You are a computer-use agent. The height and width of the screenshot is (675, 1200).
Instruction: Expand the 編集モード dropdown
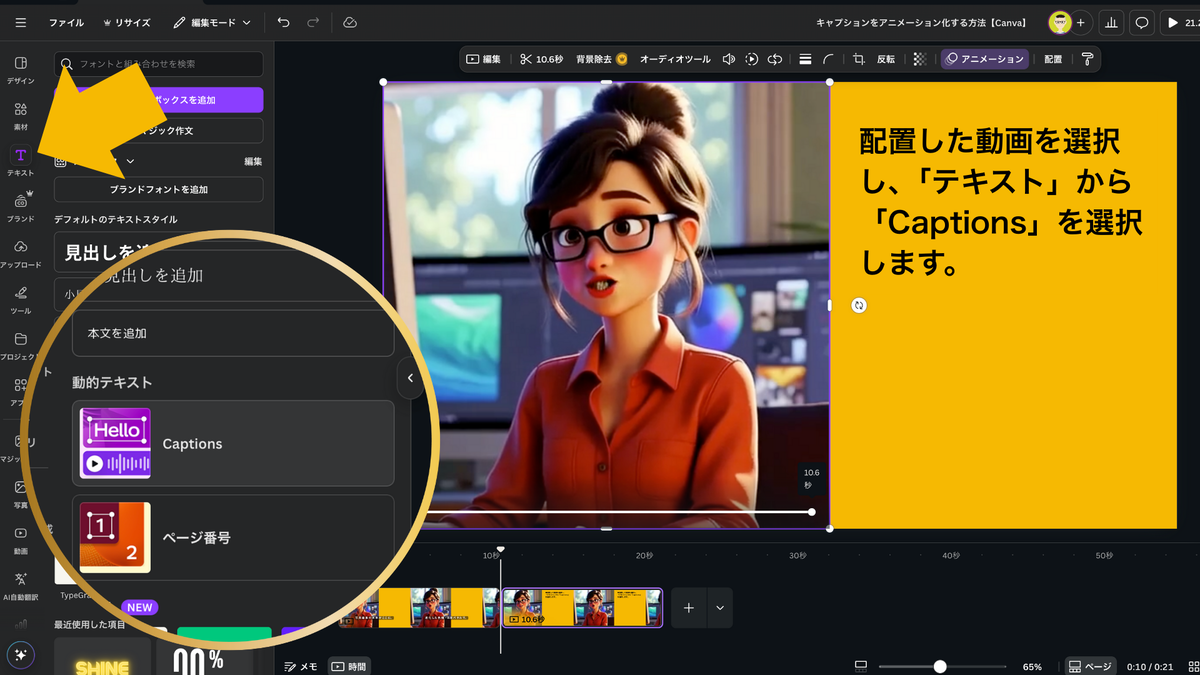tap(211, 22)
